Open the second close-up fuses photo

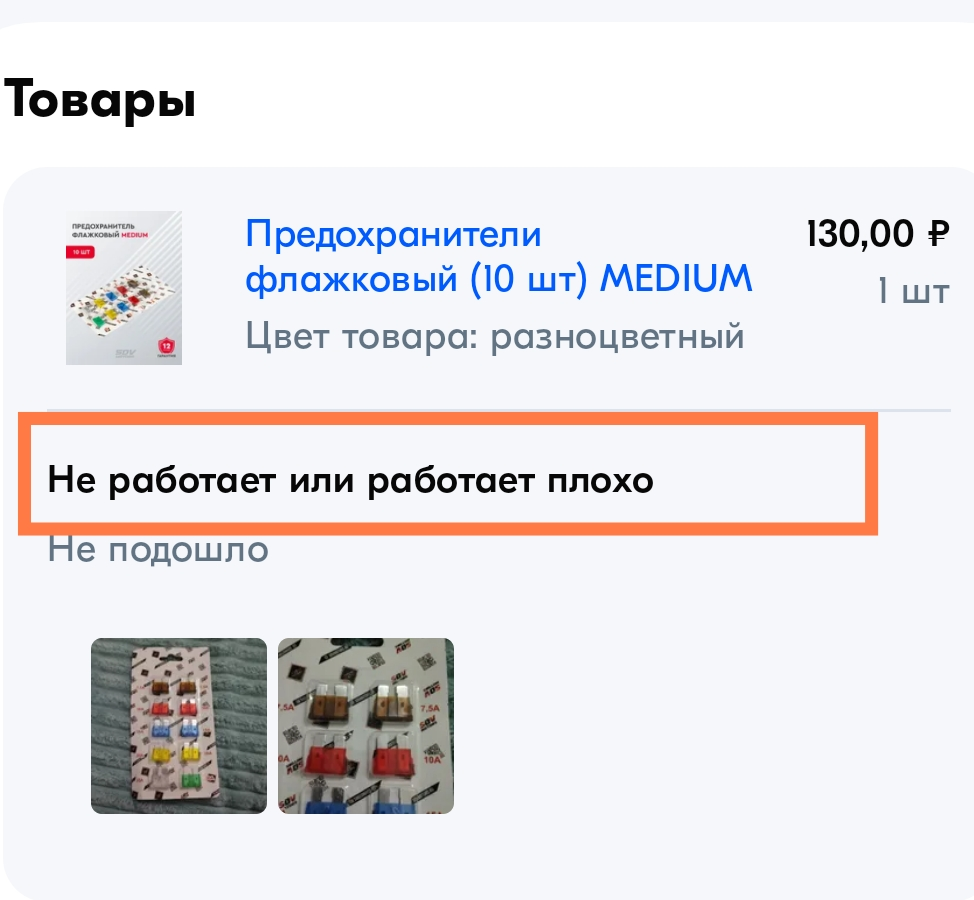pos(366,725)
